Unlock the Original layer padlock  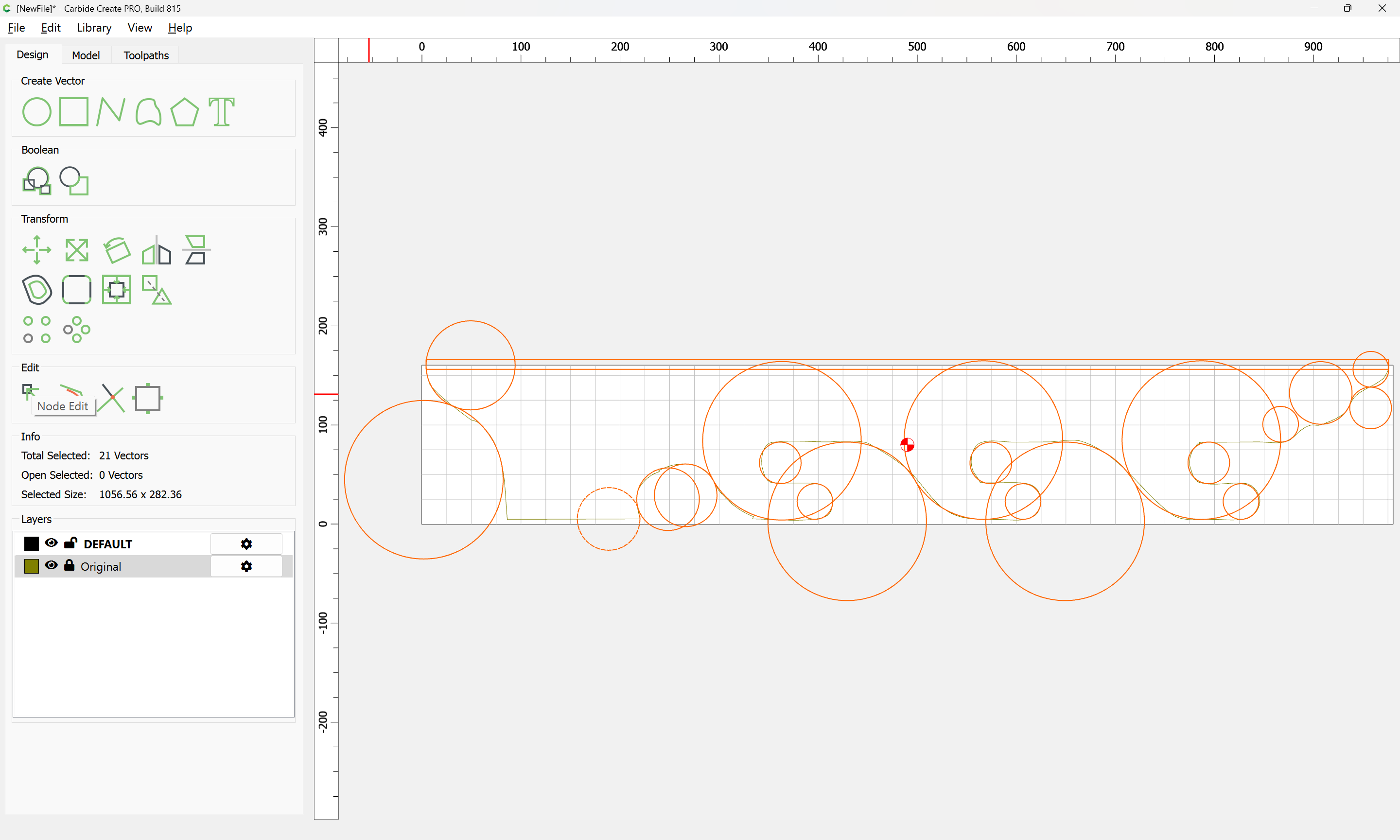[x=69, y=565]
